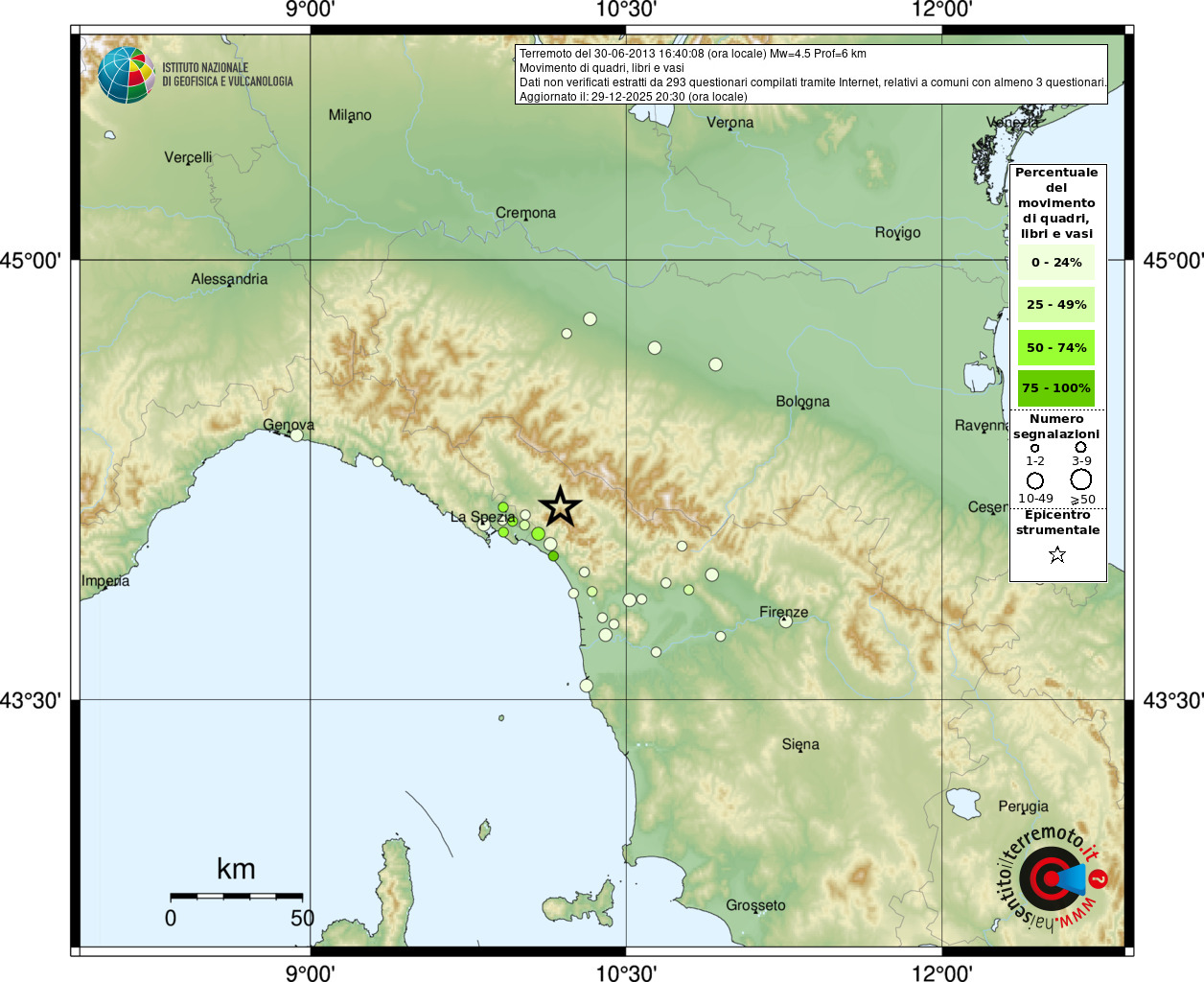Select the 1-2 reports circle in legend
This screenshot has width=1204, height=982.
[1034, 448]
